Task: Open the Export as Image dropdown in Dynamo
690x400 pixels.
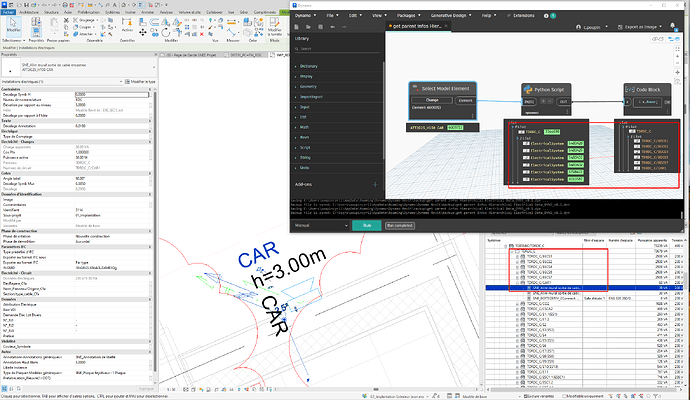Action: point(640,27)
